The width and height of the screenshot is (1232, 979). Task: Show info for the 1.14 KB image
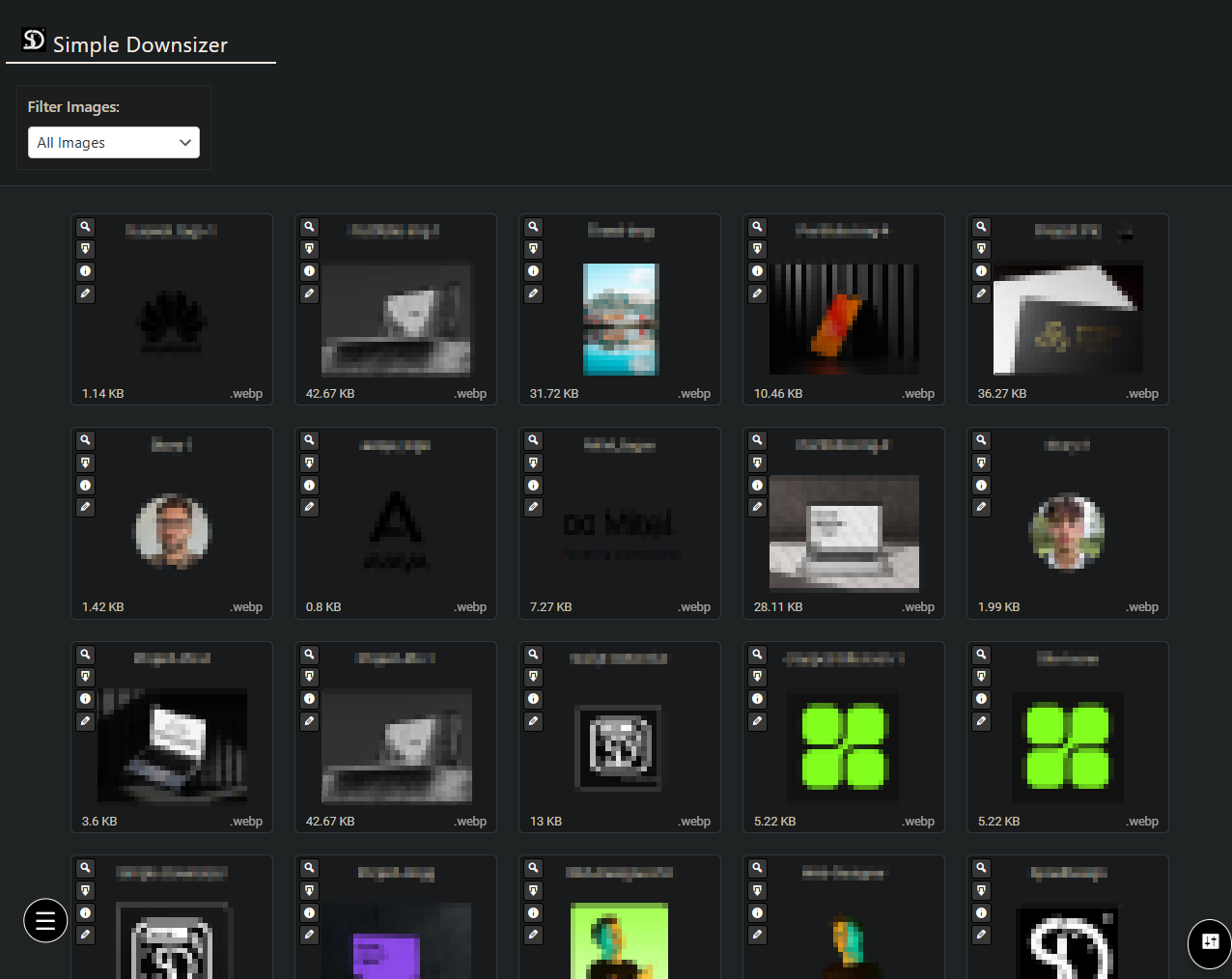tap(86, 271)
